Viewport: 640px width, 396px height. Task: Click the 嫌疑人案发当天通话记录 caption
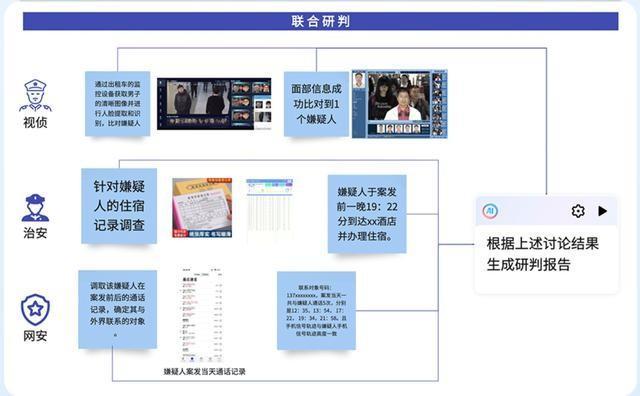click(x=204, y=372)
